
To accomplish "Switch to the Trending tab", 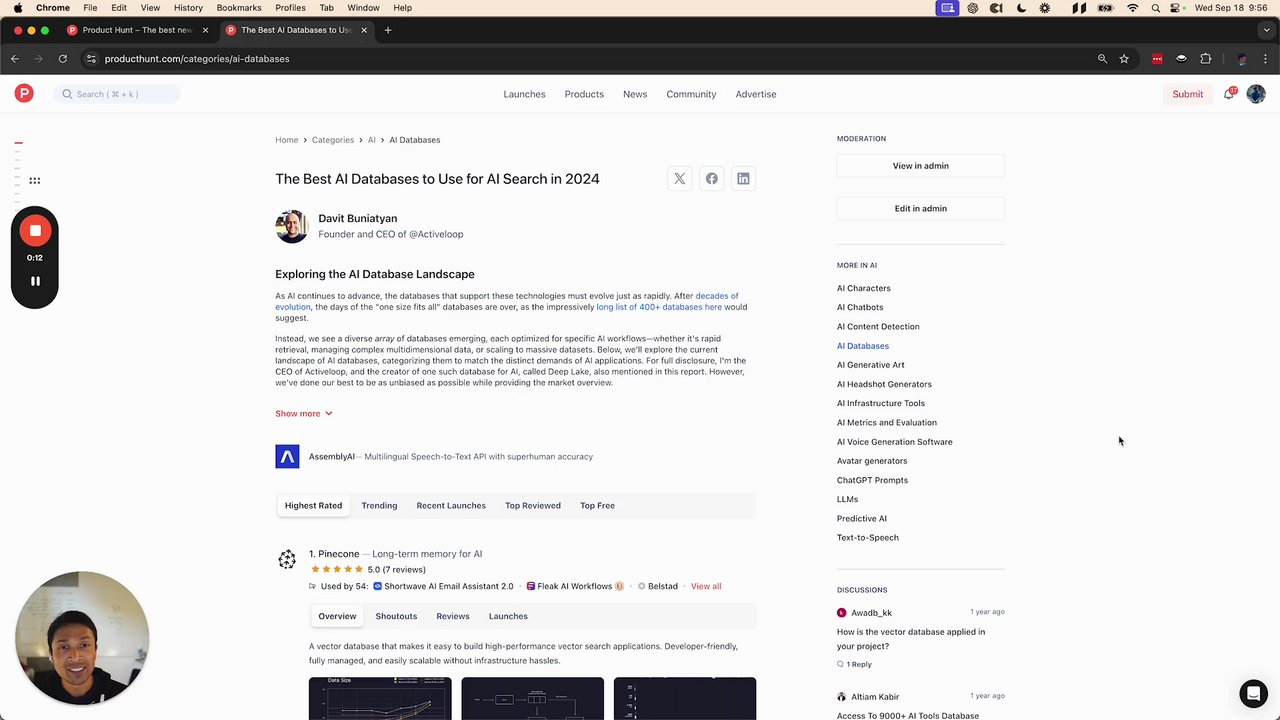I will click(x=379, y=506).
